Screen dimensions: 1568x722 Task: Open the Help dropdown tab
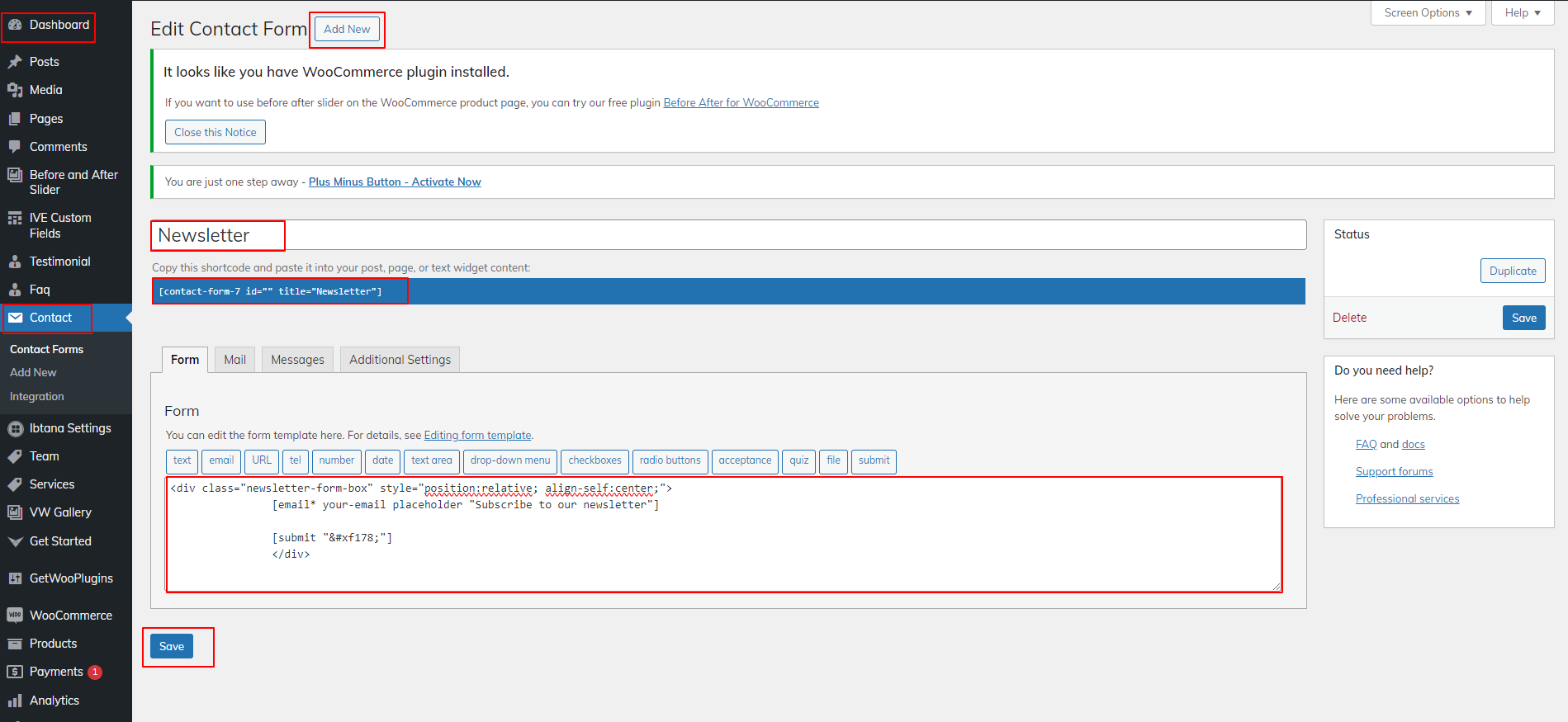pyautogui.click(x=1522, y=13)
